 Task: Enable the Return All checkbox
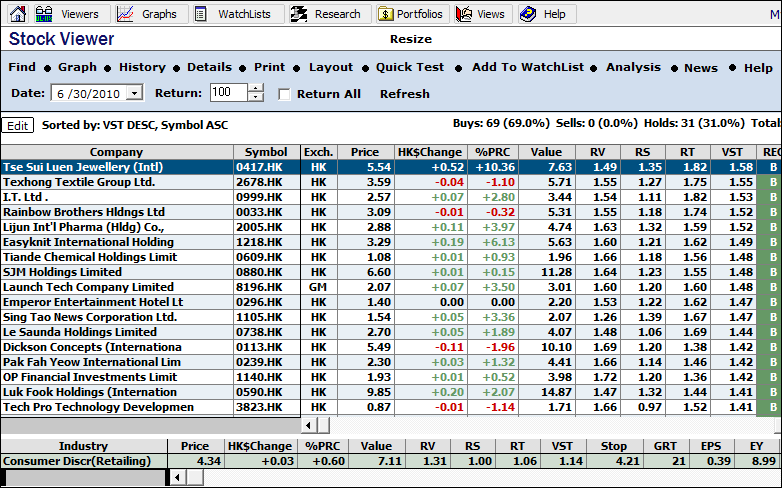(284, 94)
